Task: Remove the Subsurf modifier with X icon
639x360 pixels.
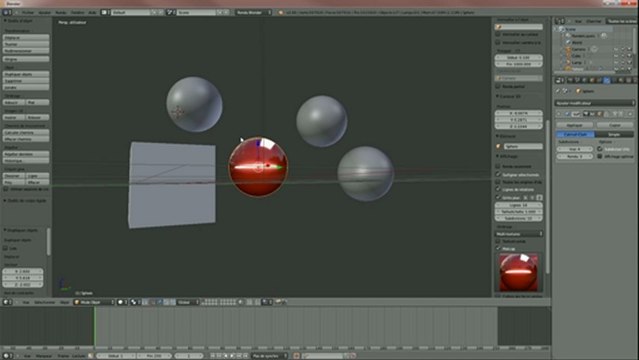Action: pyautogui.click(x=630, y=114)
